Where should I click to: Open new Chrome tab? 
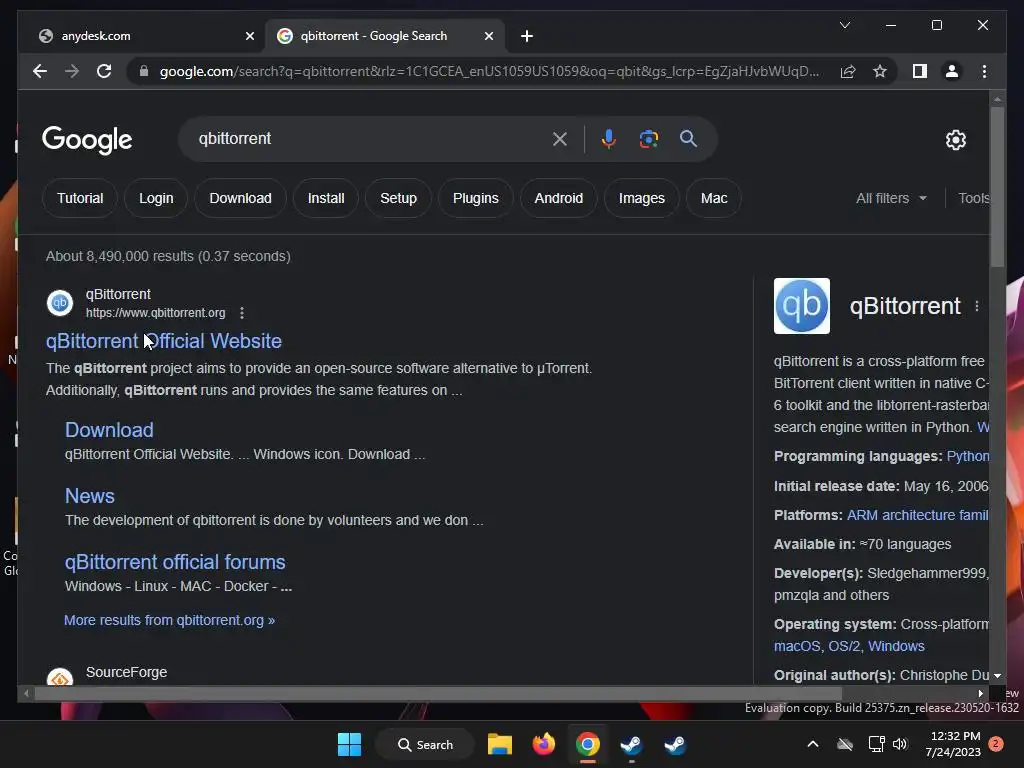pyautogui.click(x=527, y=36)
